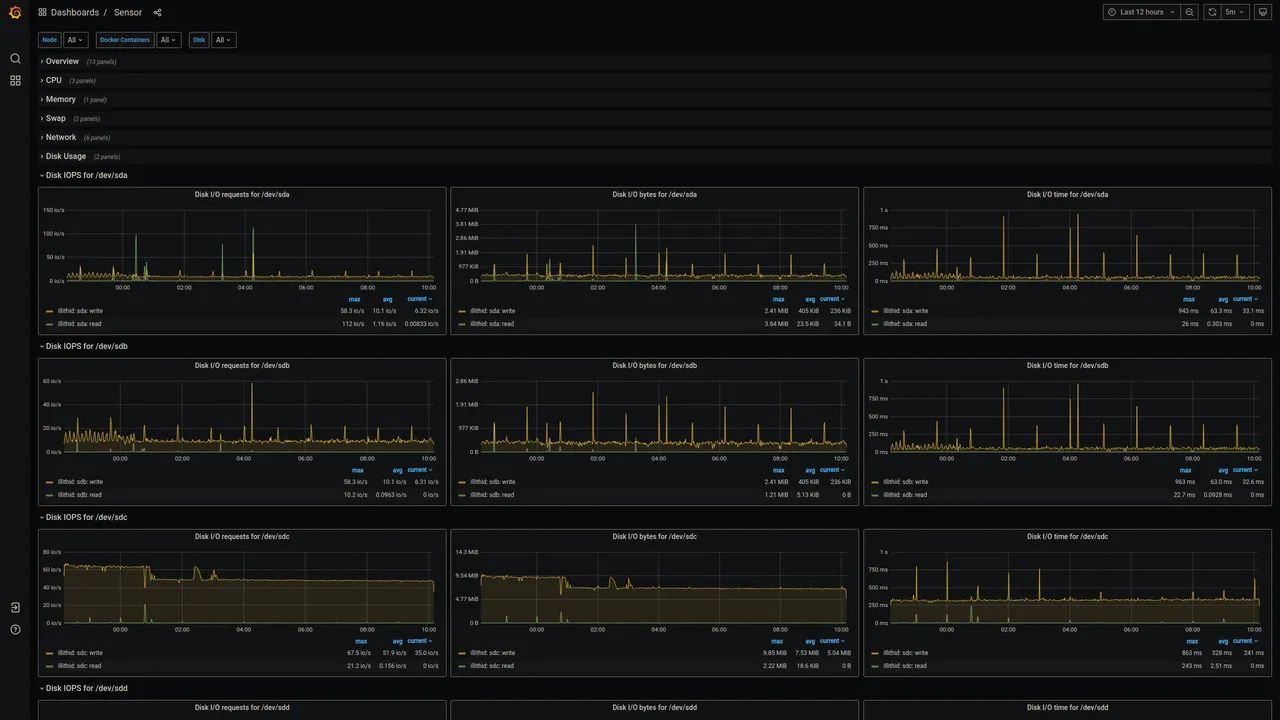Click the graph area of Disk I/O bytes for /dev/sdb
Image resolution: width=1280 pixels, height=720 pixels.
tap(664, 416)
